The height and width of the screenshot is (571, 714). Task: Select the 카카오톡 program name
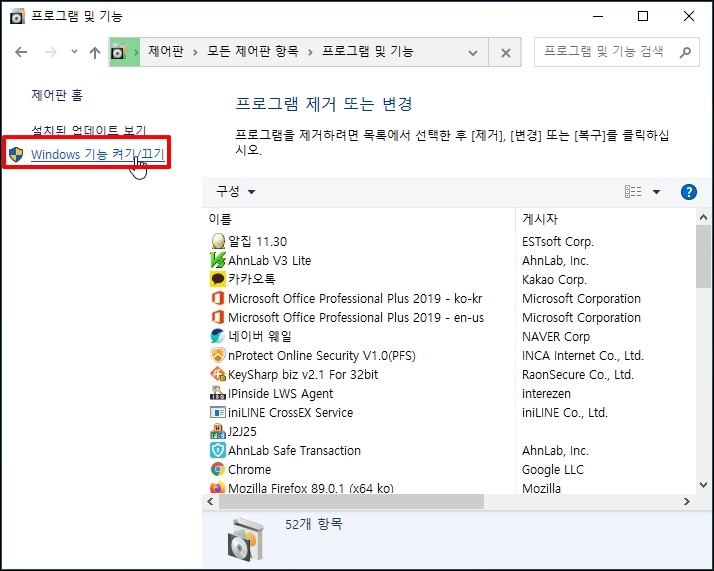(x=252, y=279)
